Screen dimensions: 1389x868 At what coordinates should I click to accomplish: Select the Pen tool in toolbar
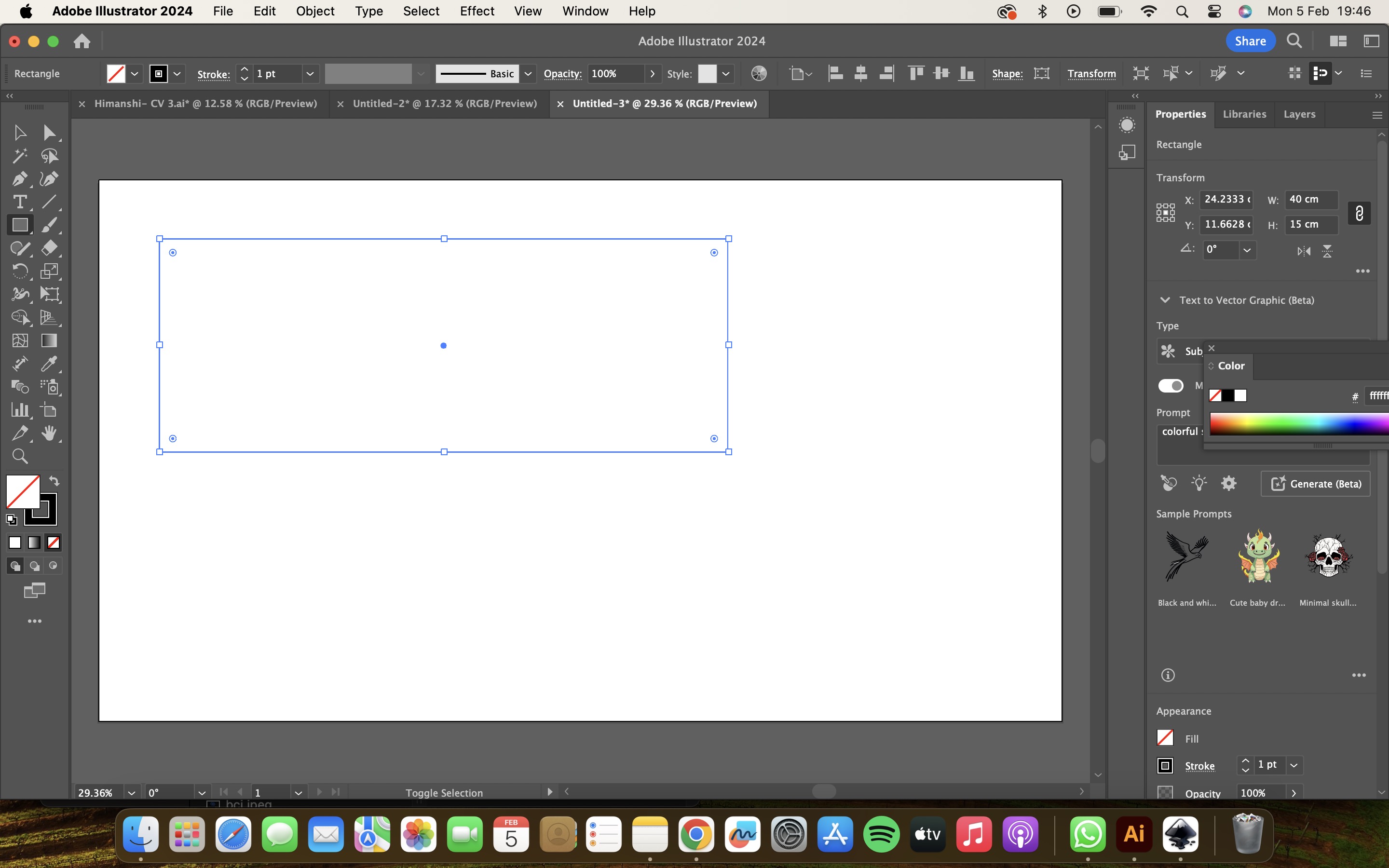19,179
